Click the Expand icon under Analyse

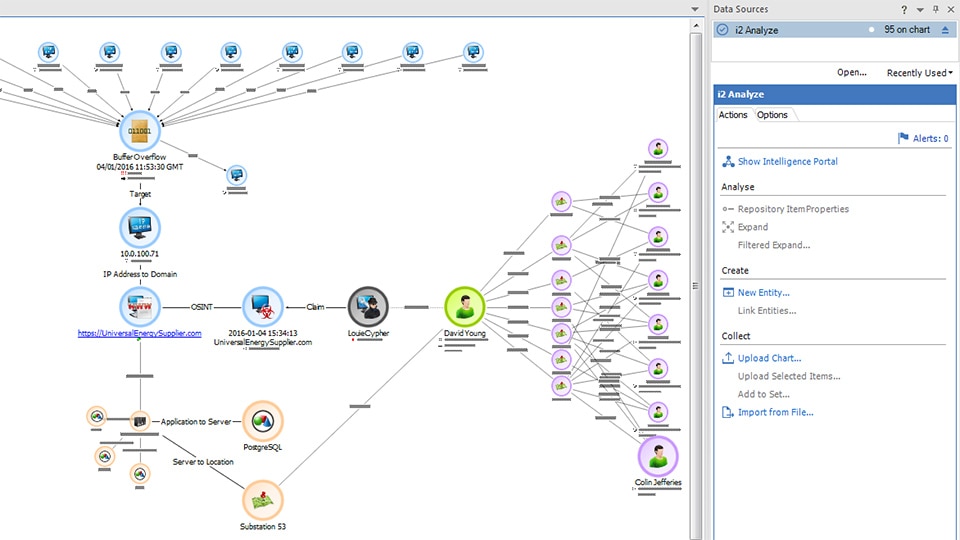pyautogui.click(x=728, y=227)
